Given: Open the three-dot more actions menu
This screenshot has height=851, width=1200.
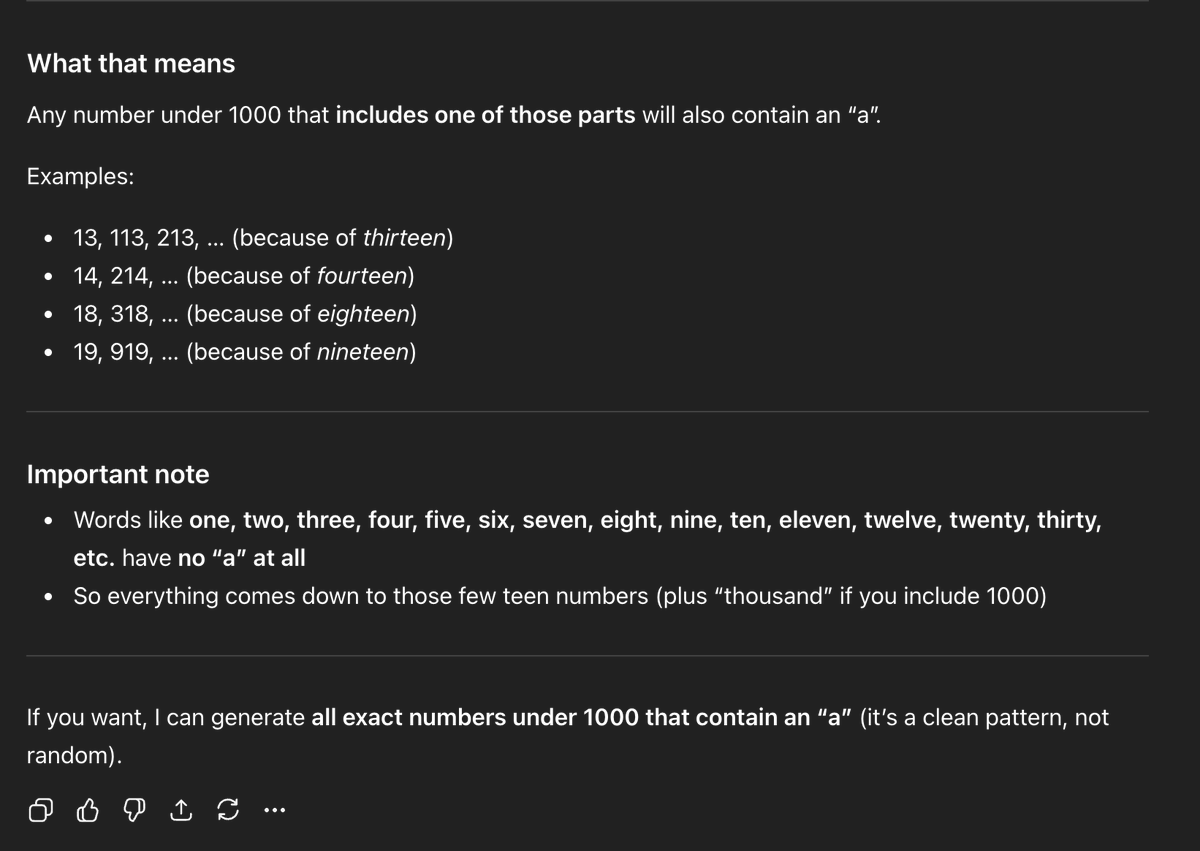Looking at the screenshot, I should point(274,811).
